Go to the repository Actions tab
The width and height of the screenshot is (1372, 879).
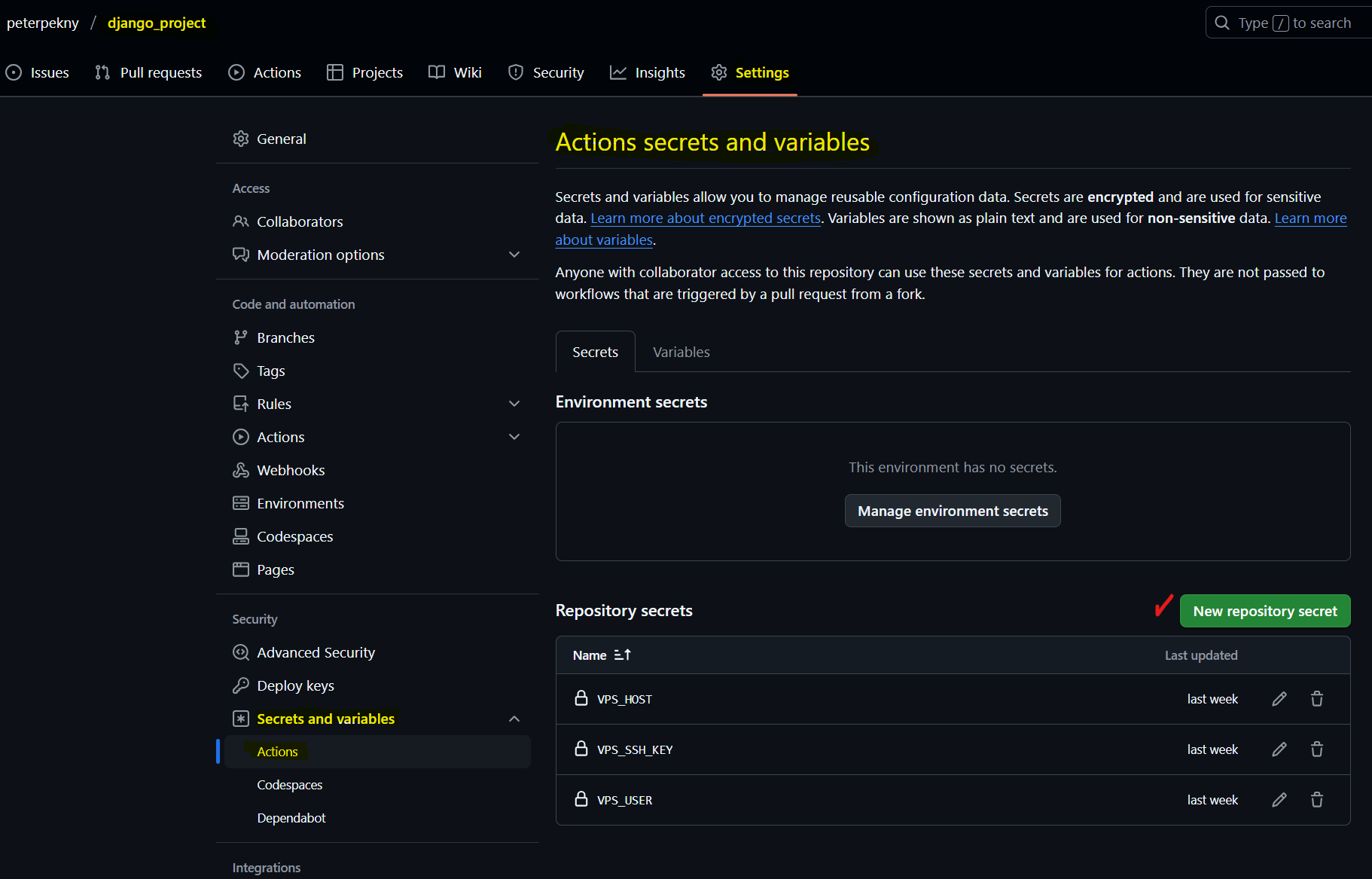tap(265, 72)
